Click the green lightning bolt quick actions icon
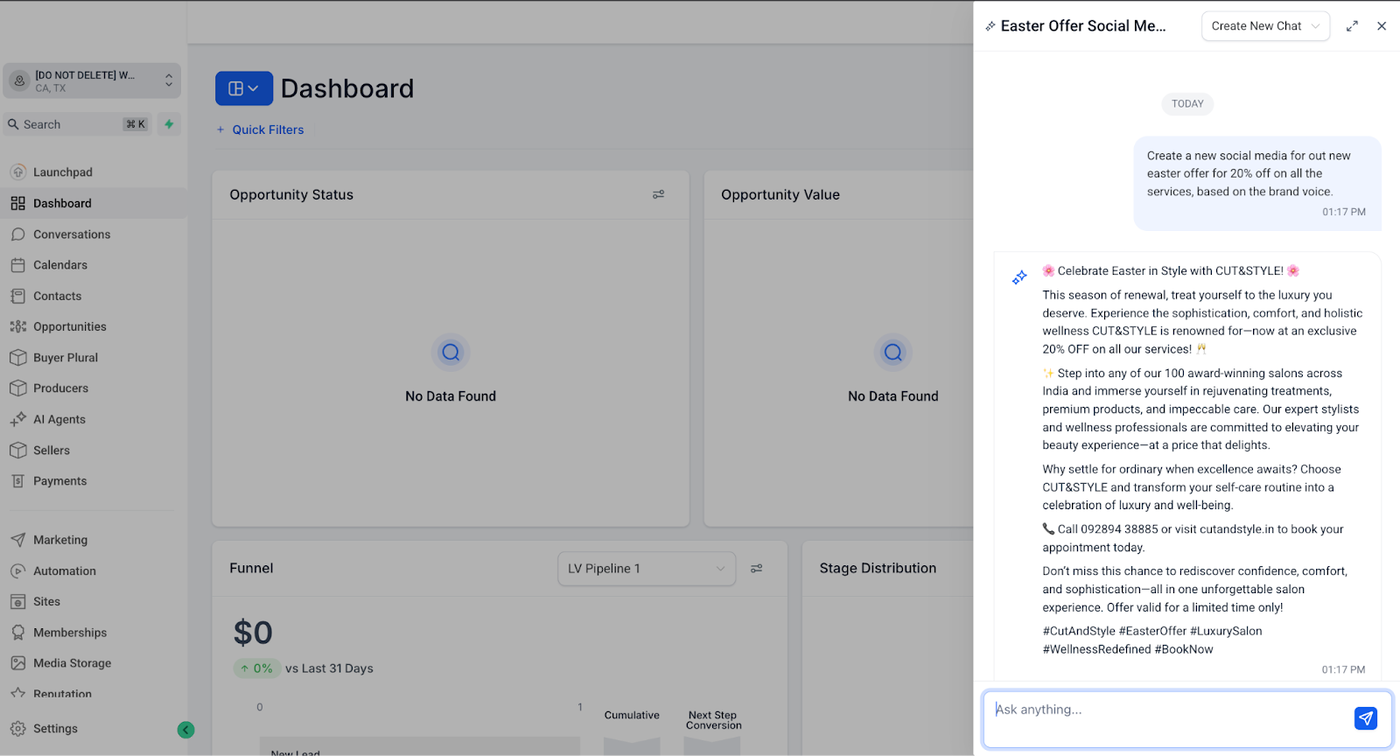The height and width of the screenshot is (756, 1400). [x=169, y=124]
